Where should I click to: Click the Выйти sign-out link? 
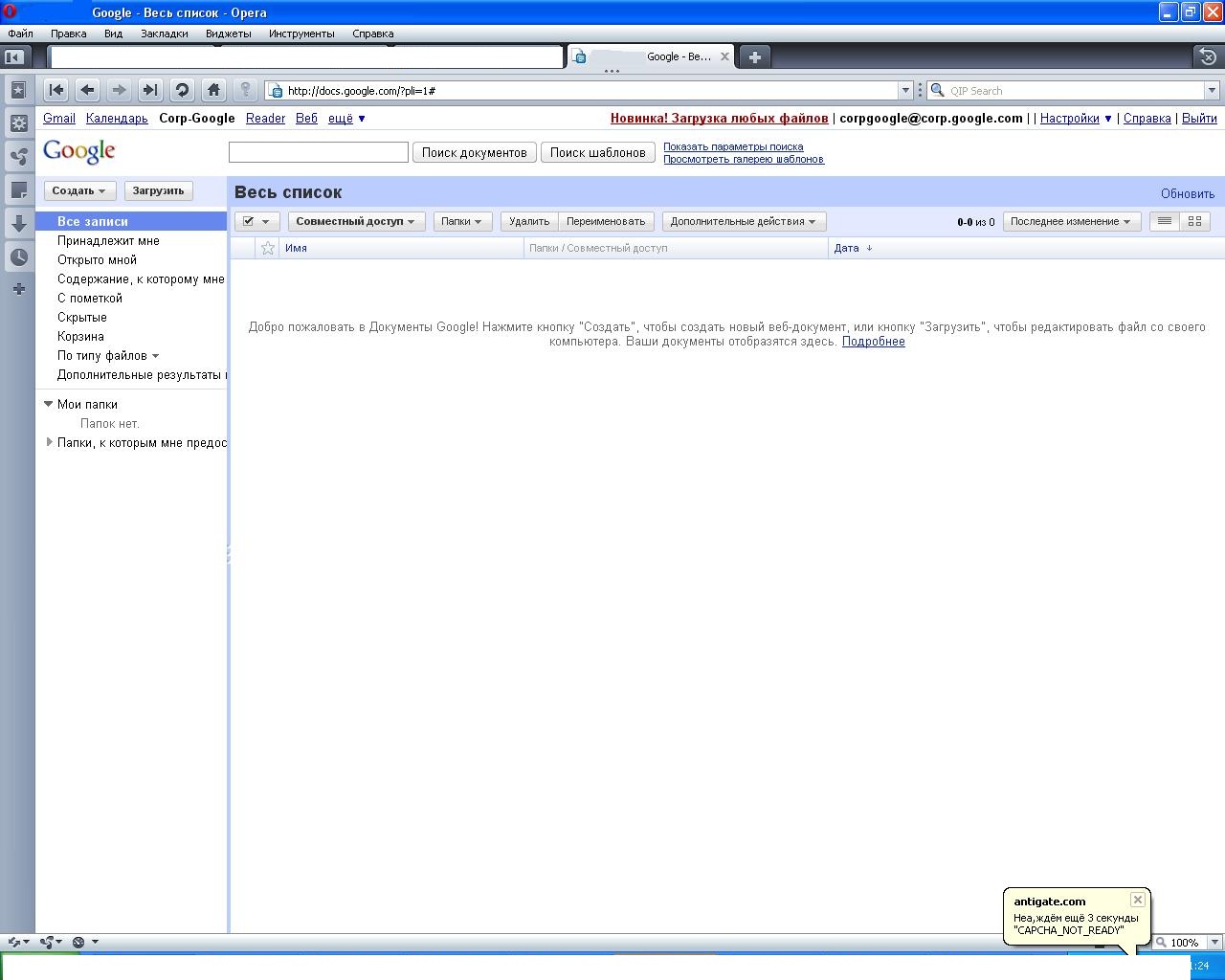1199,118
